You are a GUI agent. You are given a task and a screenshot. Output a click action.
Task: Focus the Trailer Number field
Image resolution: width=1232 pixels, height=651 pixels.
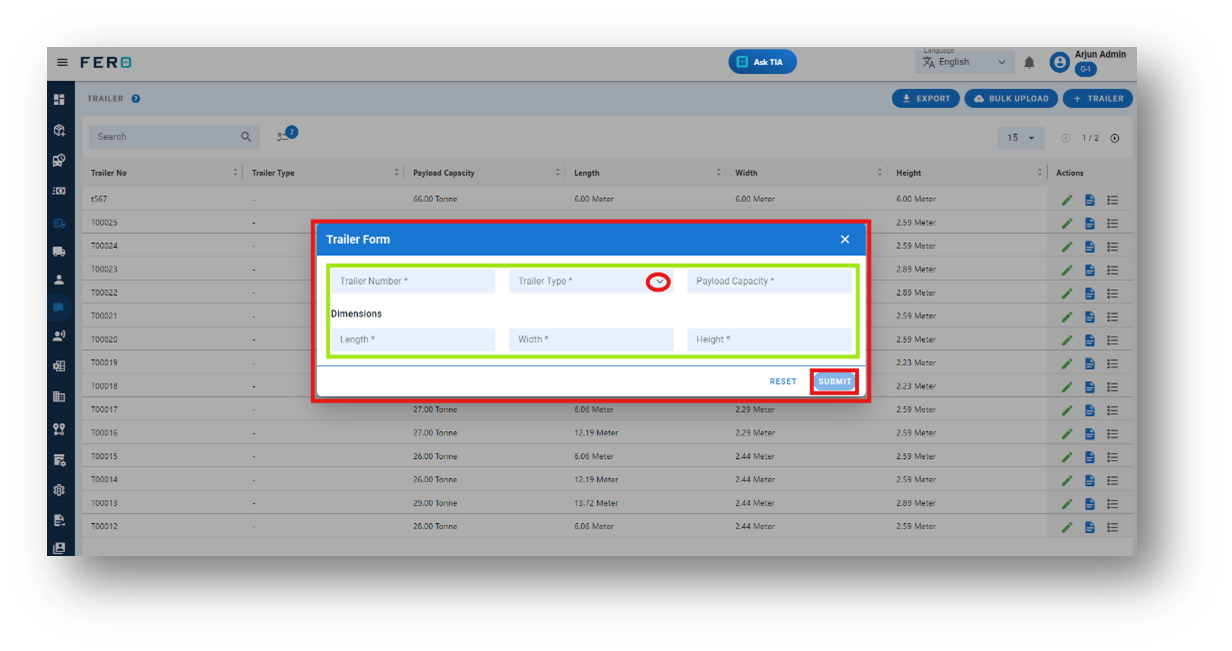click(413, 281)
